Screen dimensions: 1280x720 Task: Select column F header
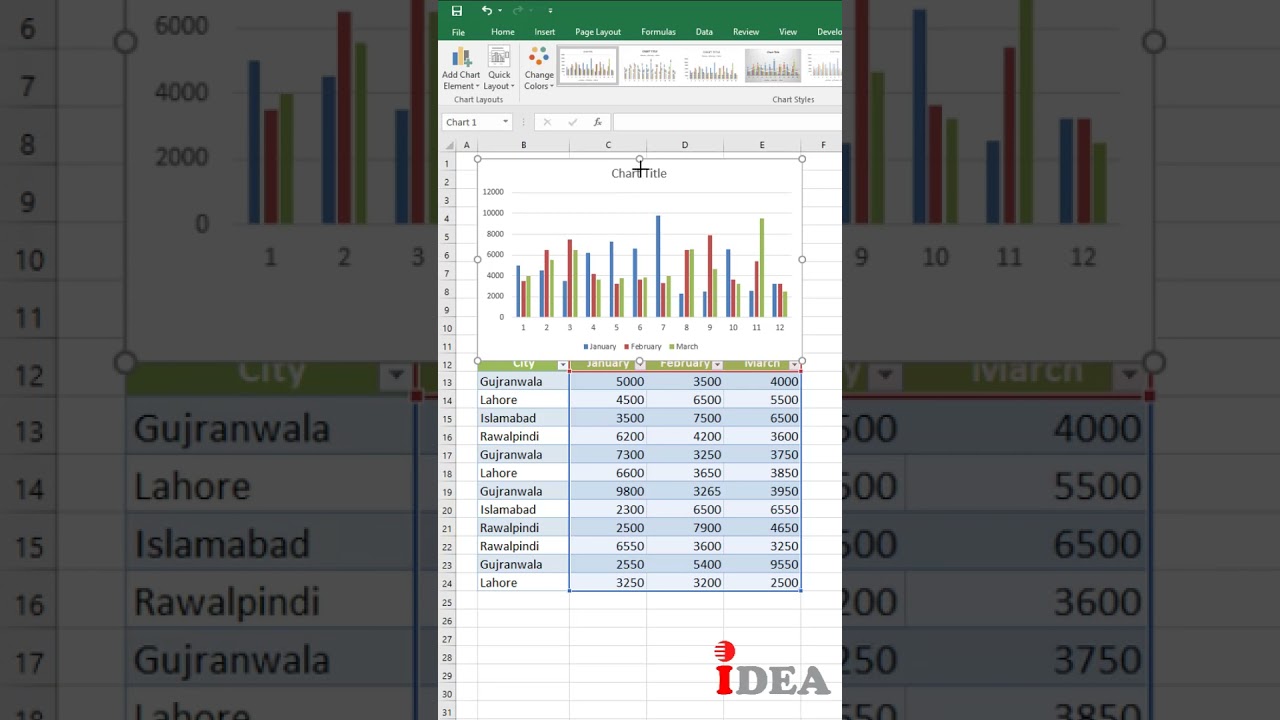tap(823, 145)
